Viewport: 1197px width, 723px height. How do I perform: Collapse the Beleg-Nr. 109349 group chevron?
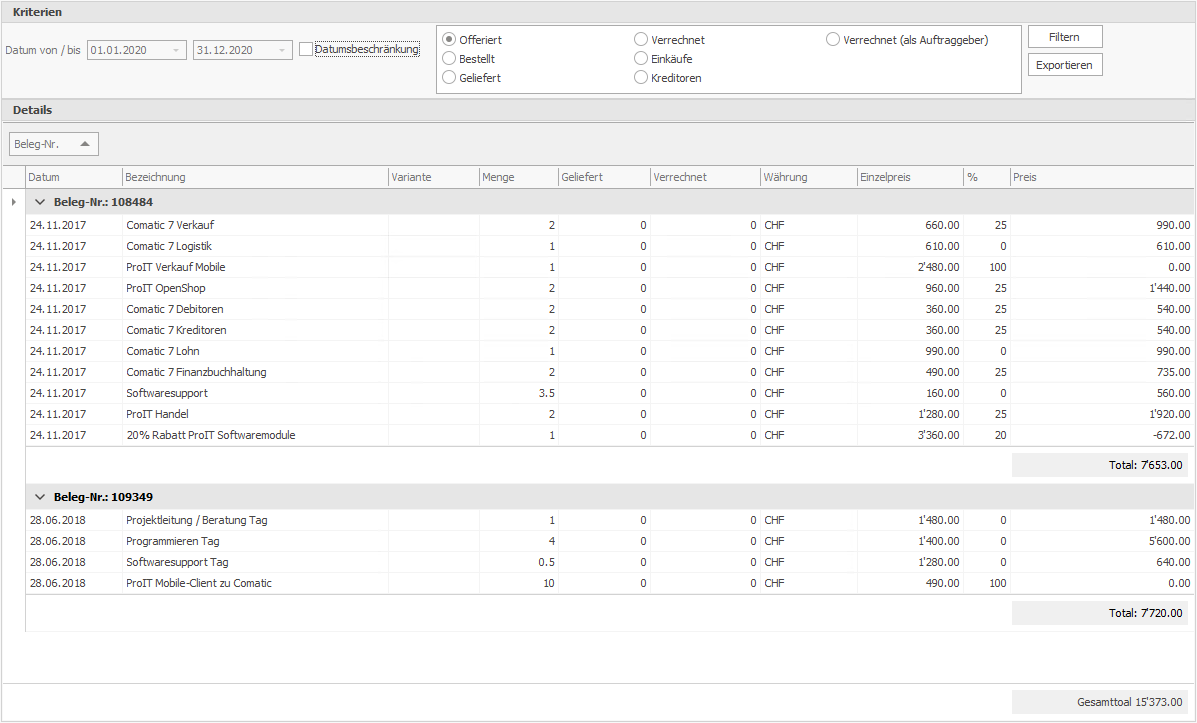tap(40, 497)
